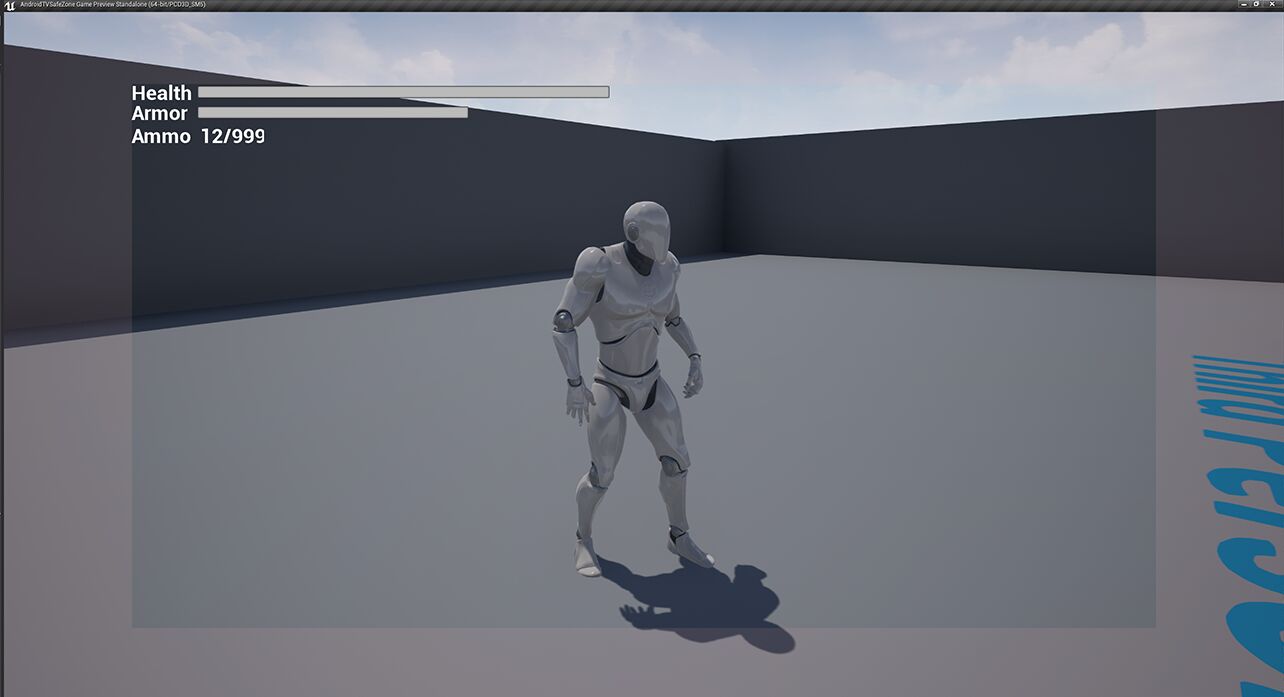Click the Health label text
This screenshot has height=697, width=1284.
(161, 93)
